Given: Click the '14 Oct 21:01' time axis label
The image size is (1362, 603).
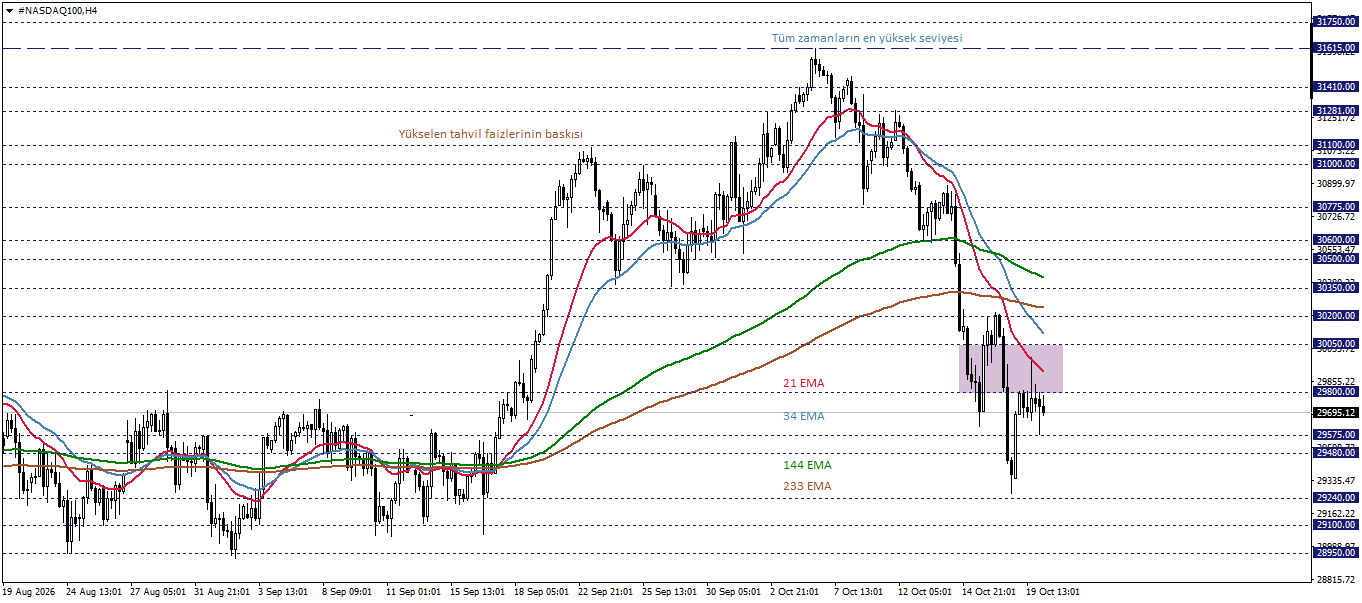Looking at the screenshot, I should (988, 592).
